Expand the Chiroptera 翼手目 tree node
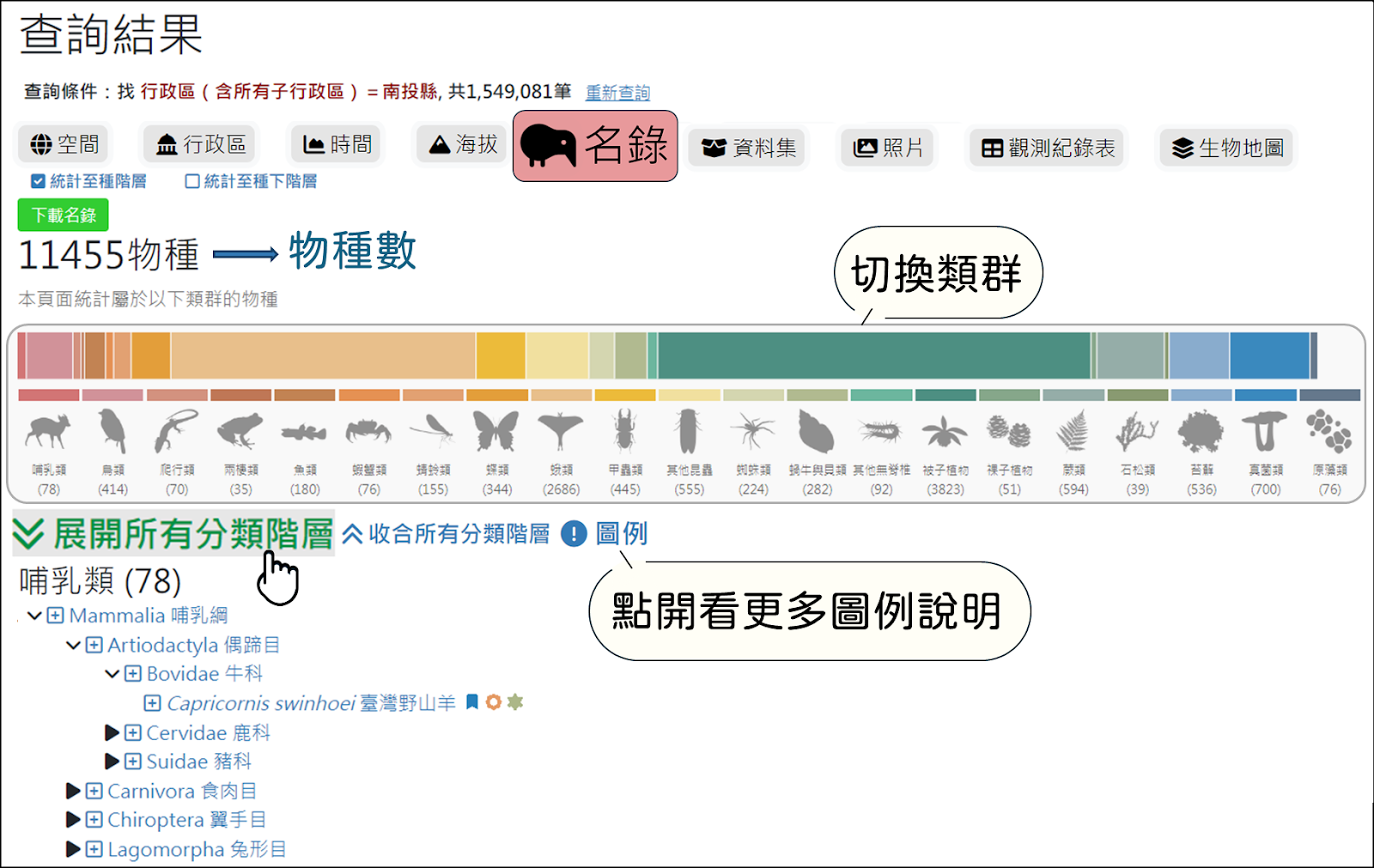This screenshot has height=868, width=1374. tap(73, 820)
